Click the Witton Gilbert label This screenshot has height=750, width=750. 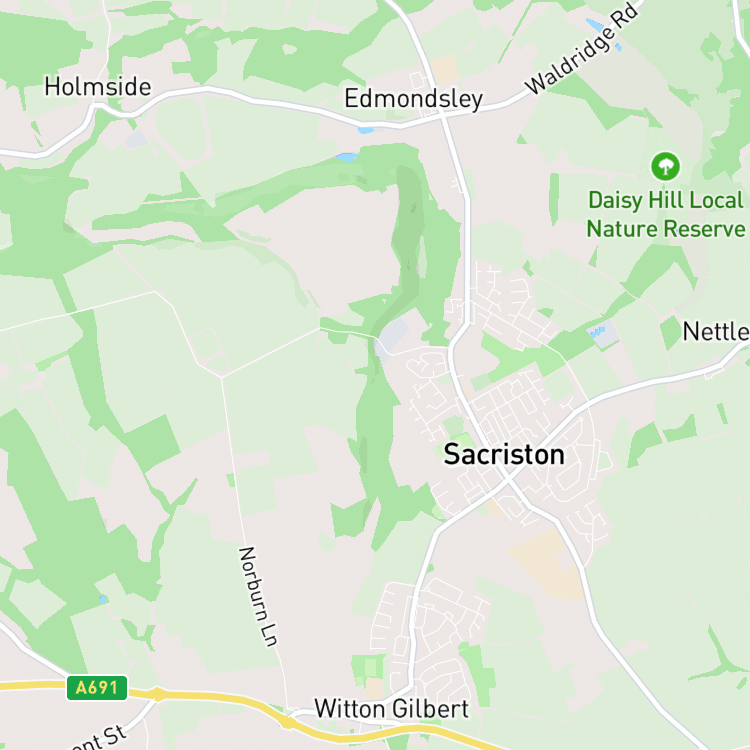(x=392, y=708)
